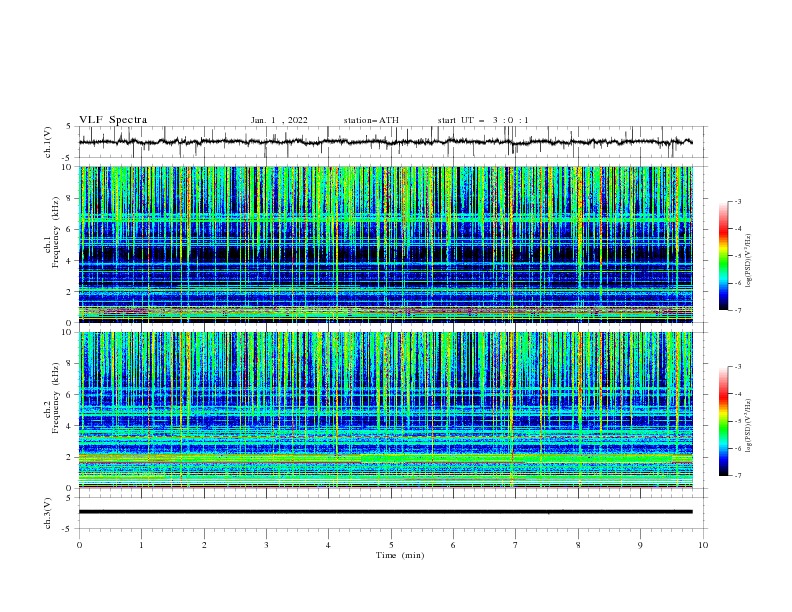The image size is (792, 612).
Task: Click the ch.2 spectrogram color scale bar
Action: pyautogui.click(x=723, y=421)
